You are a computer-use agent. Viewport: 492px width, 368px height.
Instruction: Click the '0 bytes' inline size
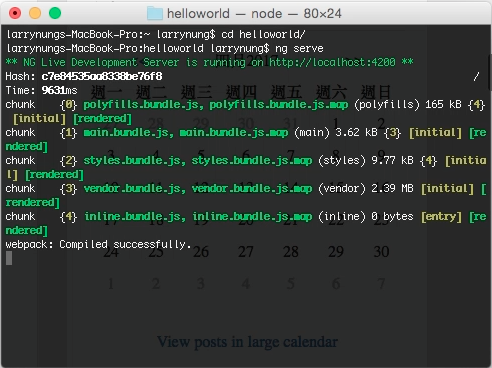pos(392,217)
